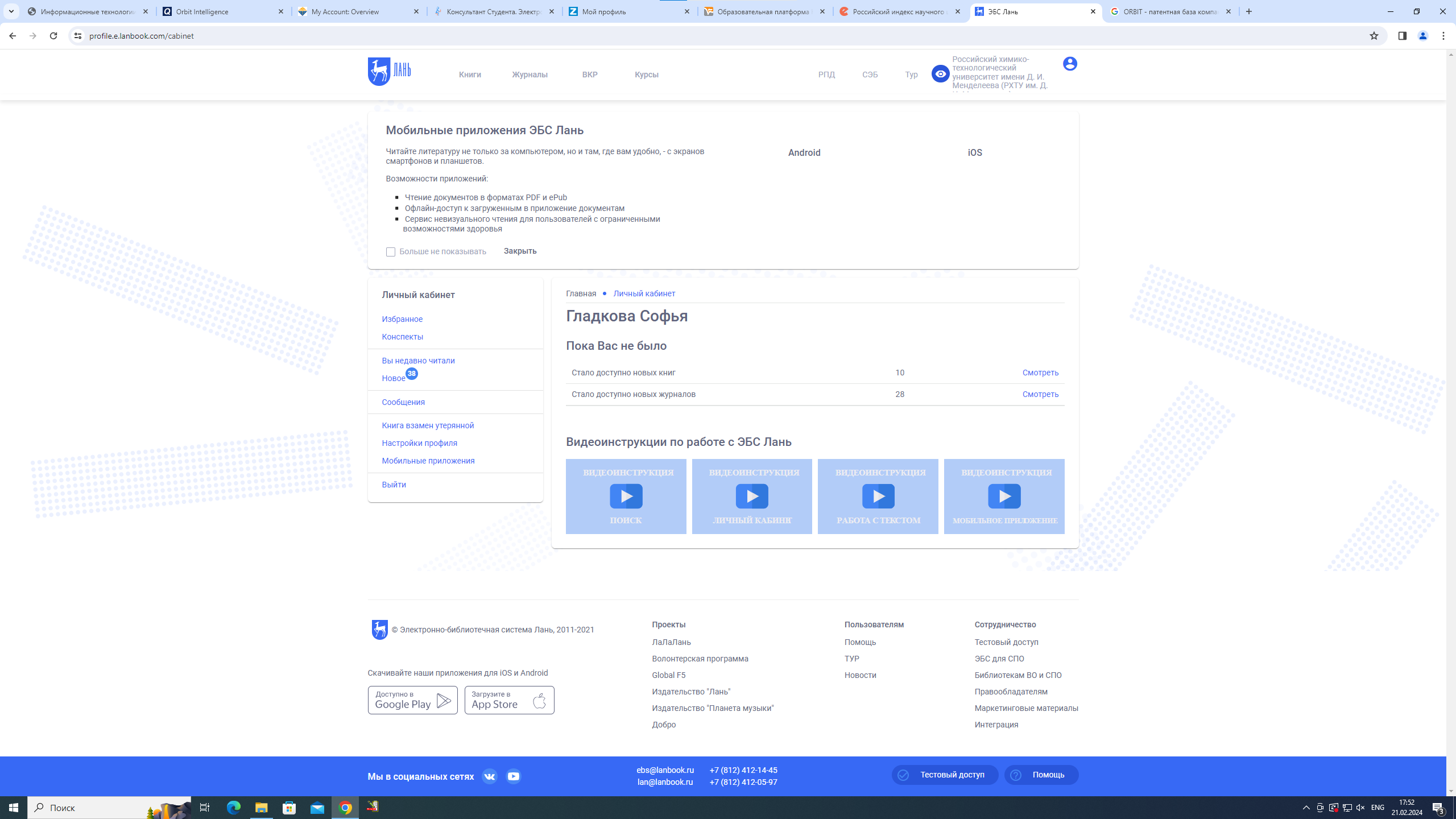Toggle the visually impaired eye icon

point(940,74)
